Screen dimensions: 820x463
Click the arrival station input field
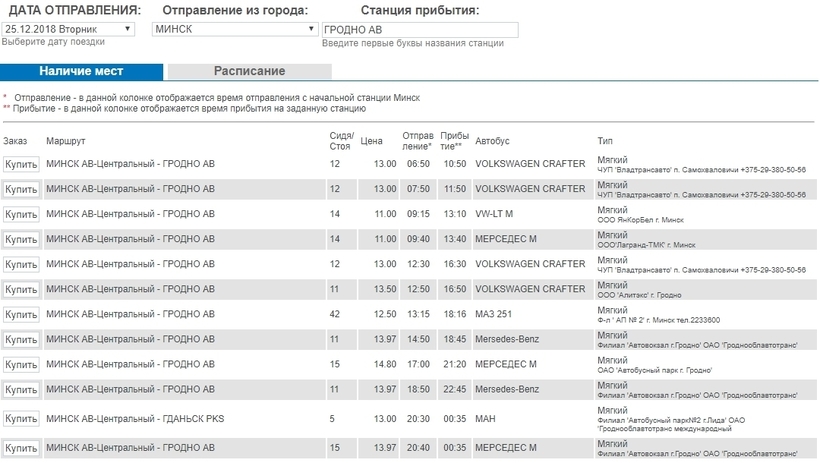(x=420, y=30)
